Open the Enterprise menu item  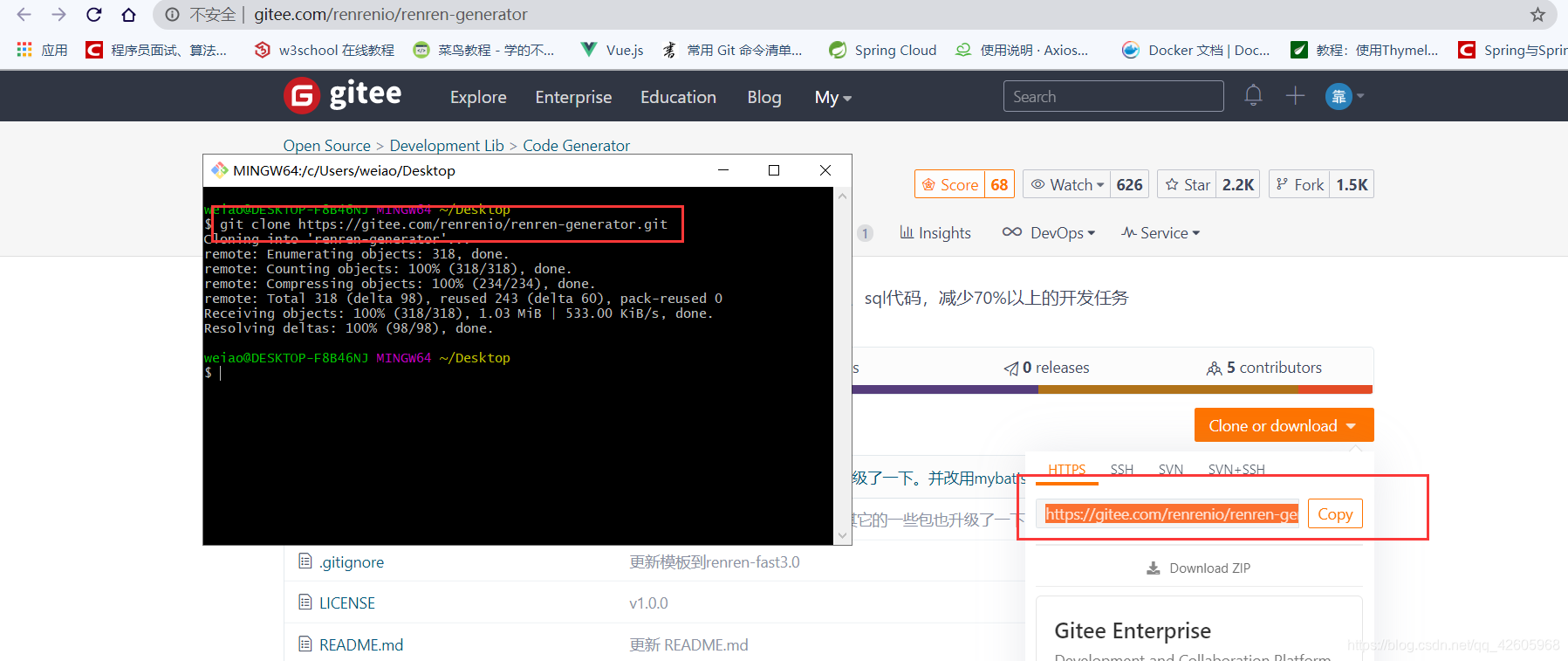point(573,97)
